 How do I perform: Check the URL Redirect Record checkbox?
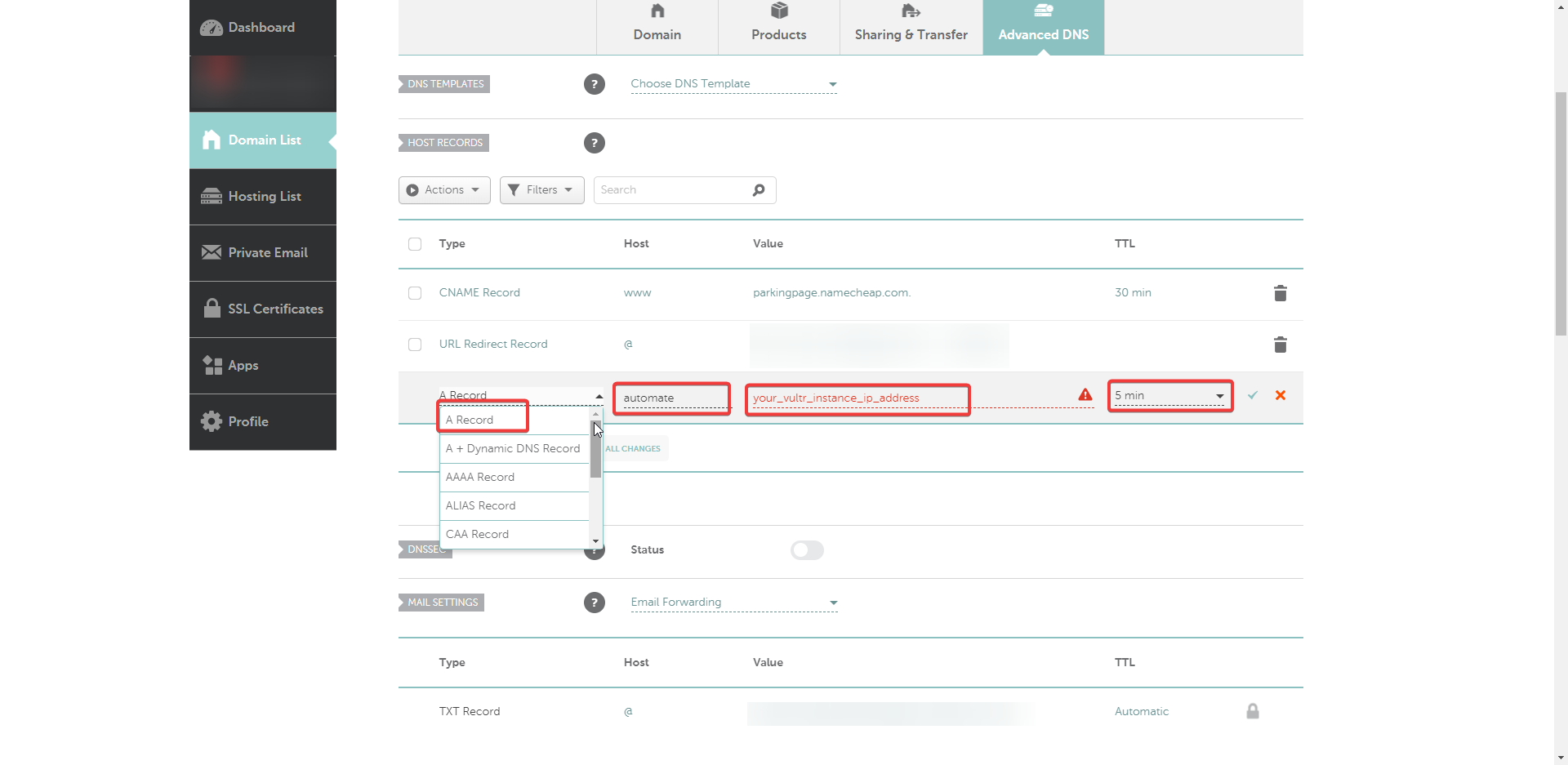(x=415, y=345)
